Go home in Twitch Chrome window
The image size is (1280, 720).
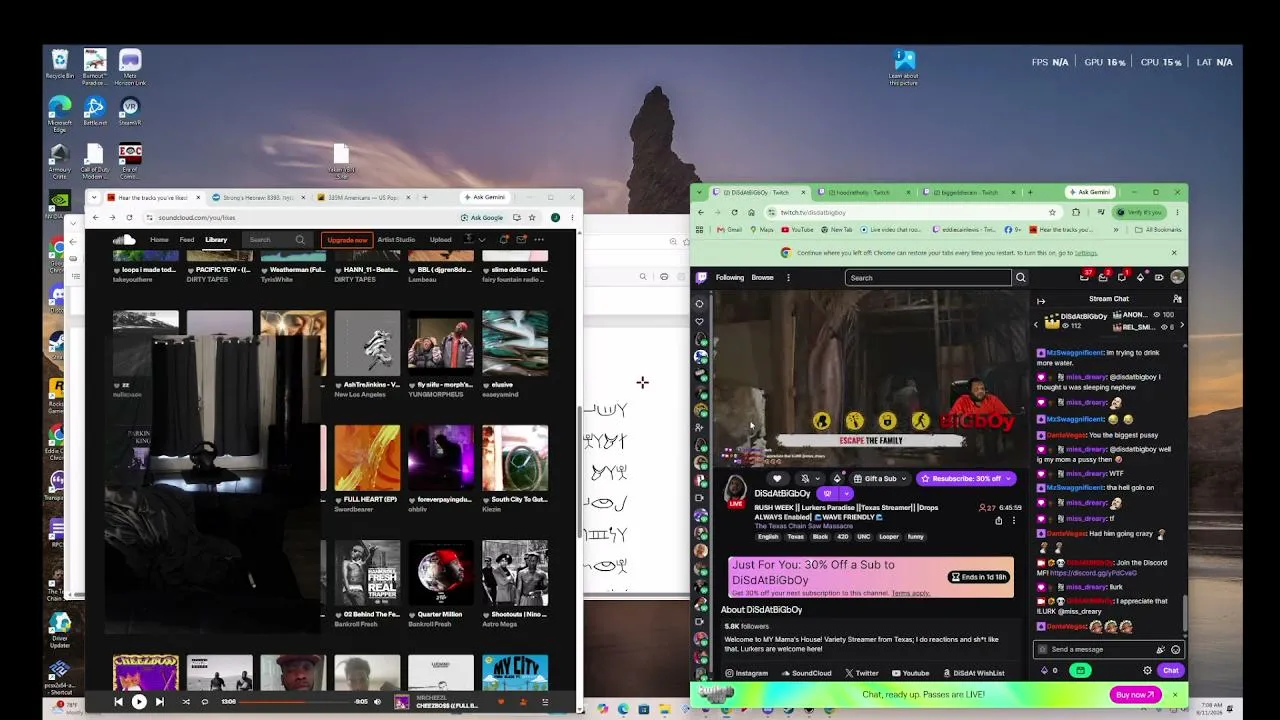pyautogui.click(x=752, y=212)
